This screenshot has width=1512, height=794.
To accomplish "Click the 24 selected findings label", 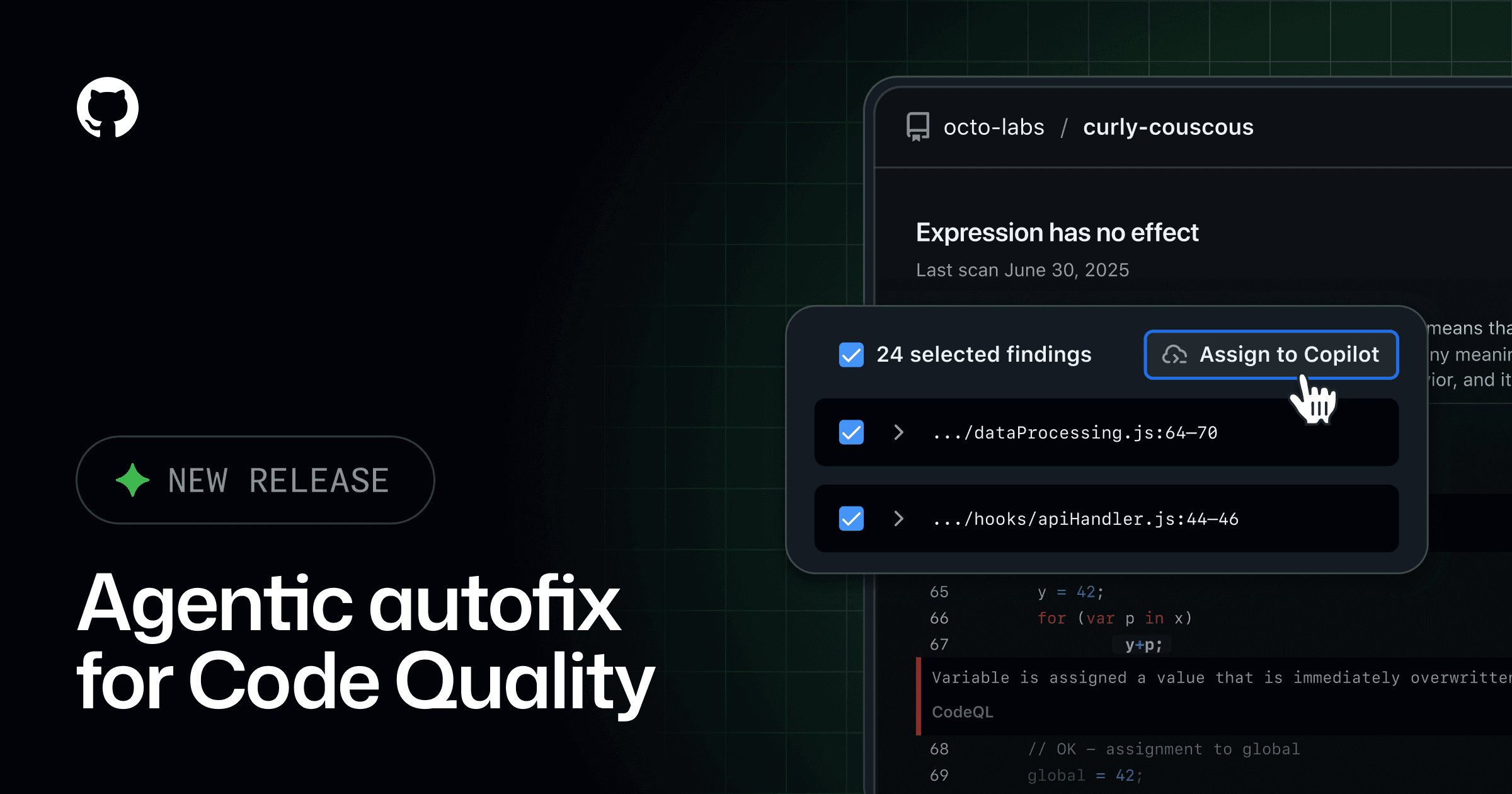I will [x=984, y=355].
